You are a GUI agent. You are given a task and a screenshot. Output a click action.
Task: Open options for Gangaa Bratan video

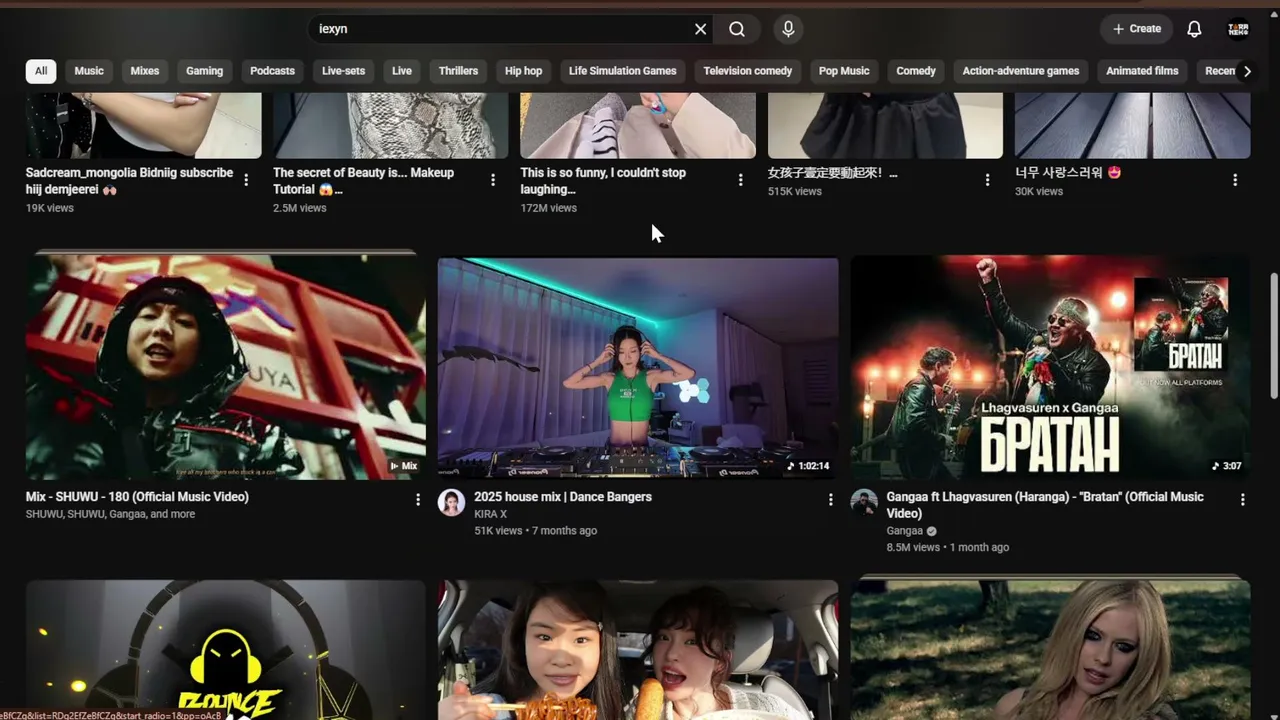[1243, 499]
